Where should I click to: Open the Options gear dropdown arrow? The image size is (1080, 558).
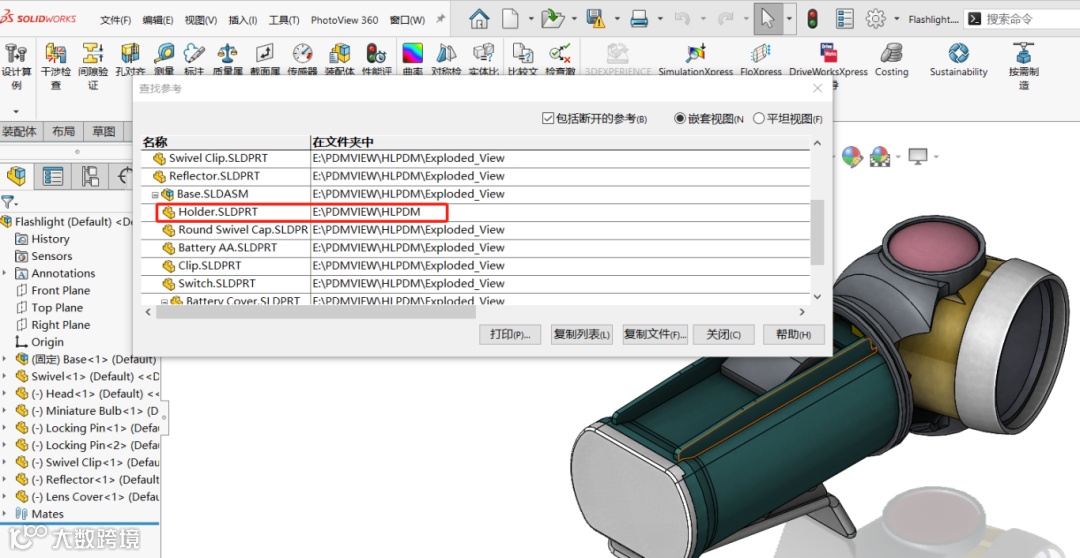tap(896, 19)
